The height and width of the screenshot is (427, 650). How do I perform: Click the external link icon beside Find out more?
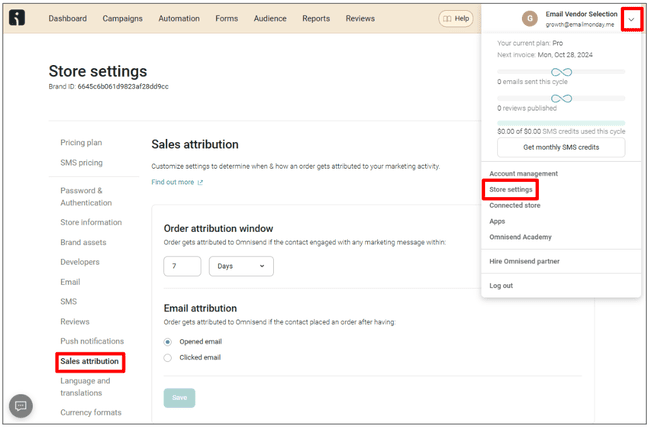point(200,182)
